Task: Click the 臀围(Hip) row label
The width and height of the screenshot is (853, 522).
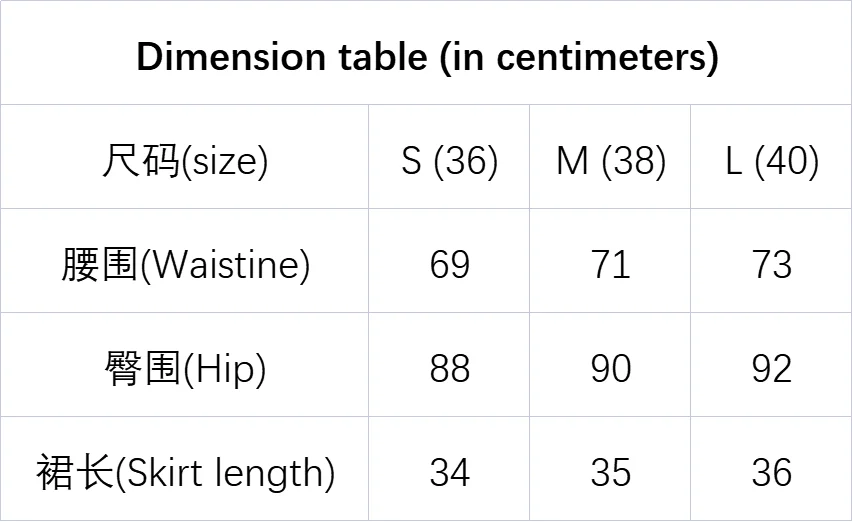Action: pos(185,369)
